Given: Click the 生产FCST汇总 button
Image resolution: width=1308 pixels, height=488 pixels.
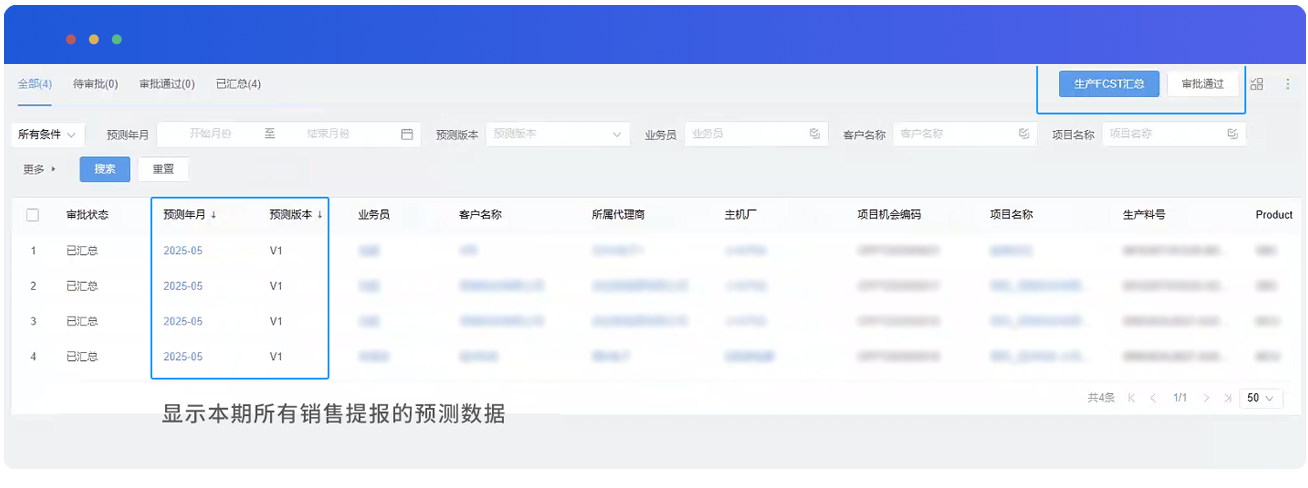Looking at the screenshot, I should pyautogui.click(x=1109, y=84).
